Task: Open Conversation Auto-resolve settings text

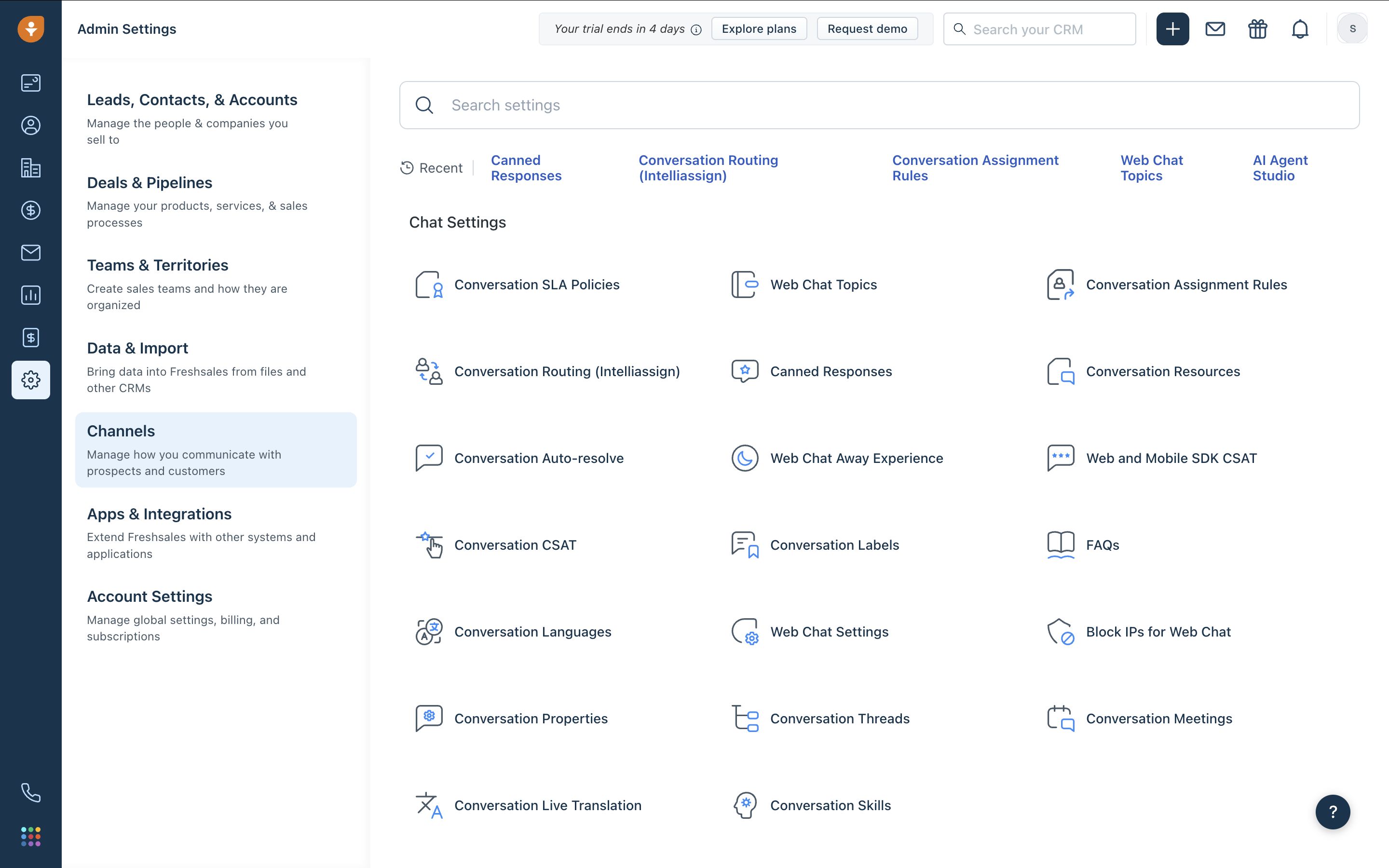Action: tap(539, 458)
